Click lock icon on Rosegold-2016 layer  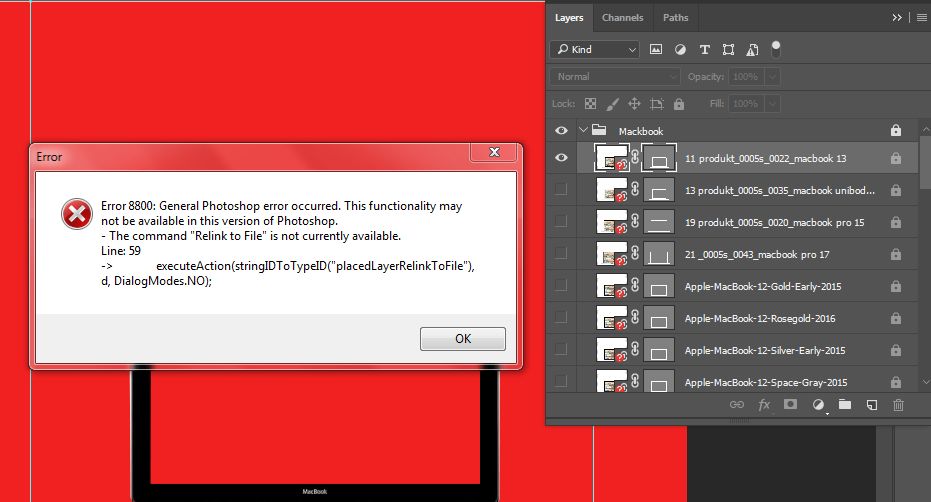[895, 318]
